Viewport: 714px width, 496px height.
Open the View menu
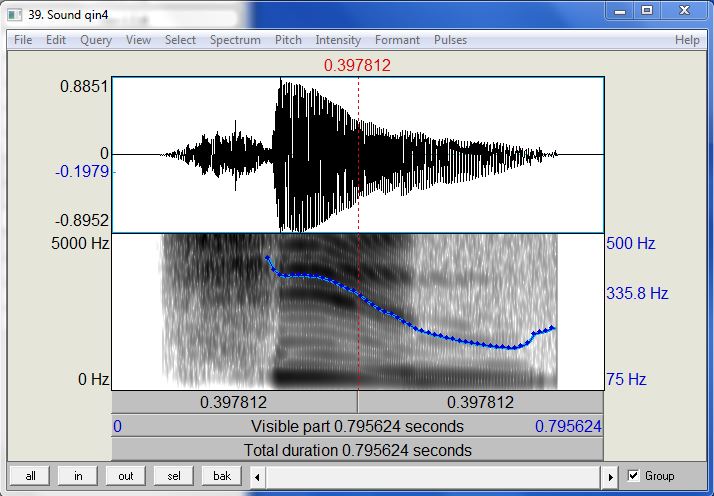click(138, 40)
